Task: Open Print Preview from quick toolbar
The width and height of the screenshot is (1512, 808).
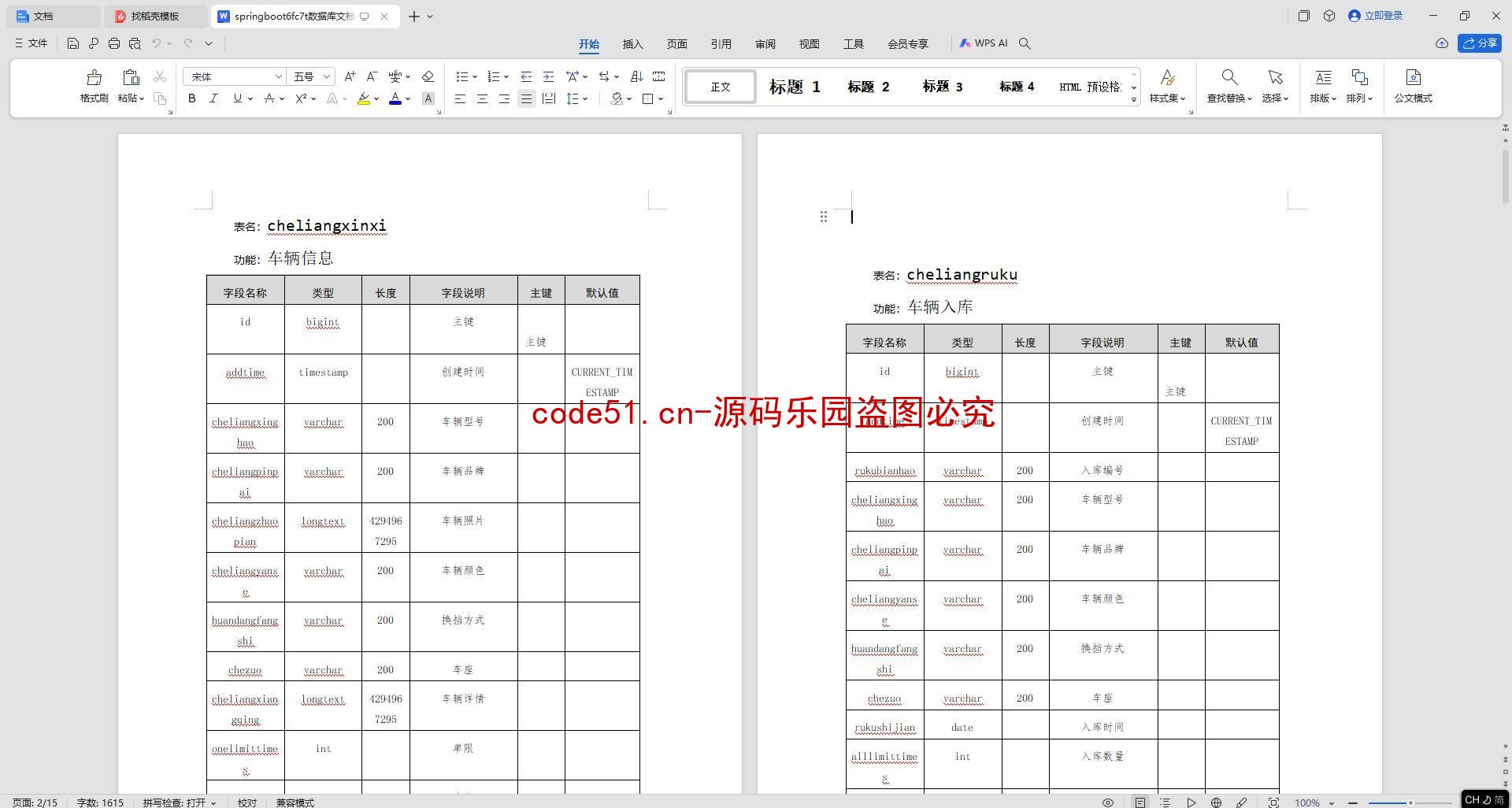Action: coord(135,43)
